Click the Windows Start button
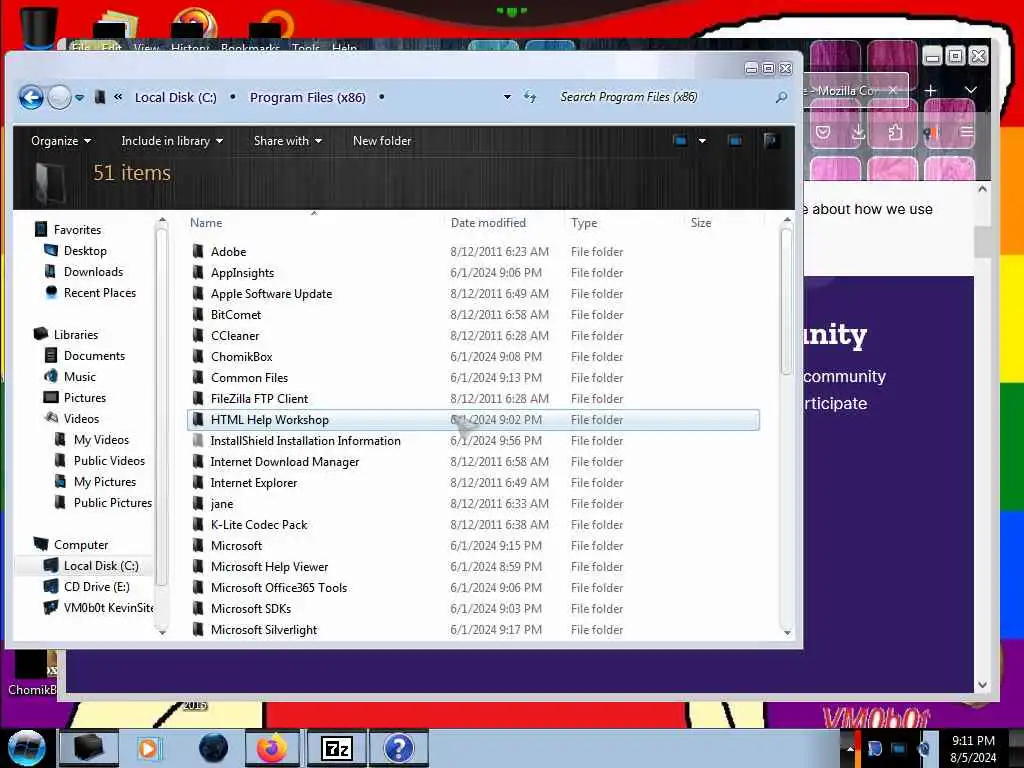1024x768 pixels. click(27, 748)
